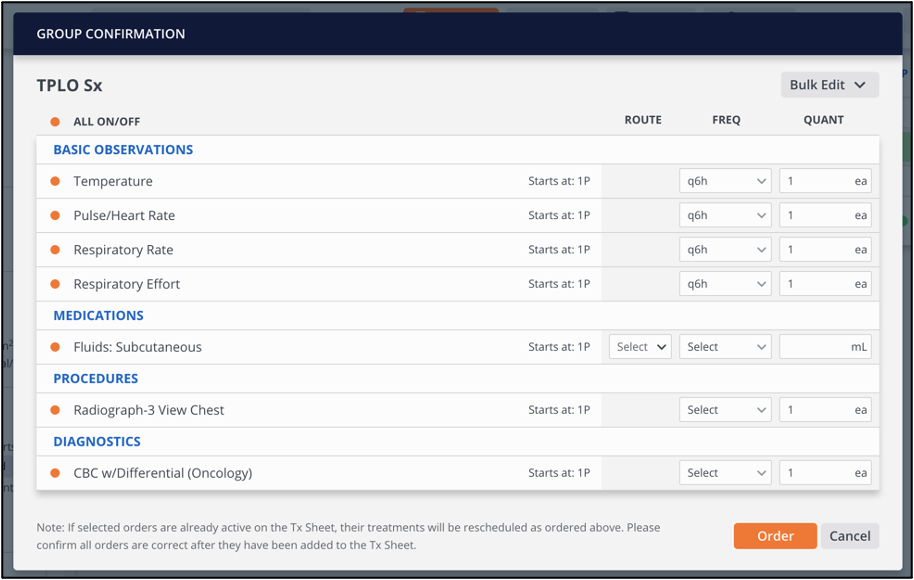The height and width of the screenshot is (580, 914).
Task: Click the BASIC OBSERVATIONS section heading
Action: 123,150
